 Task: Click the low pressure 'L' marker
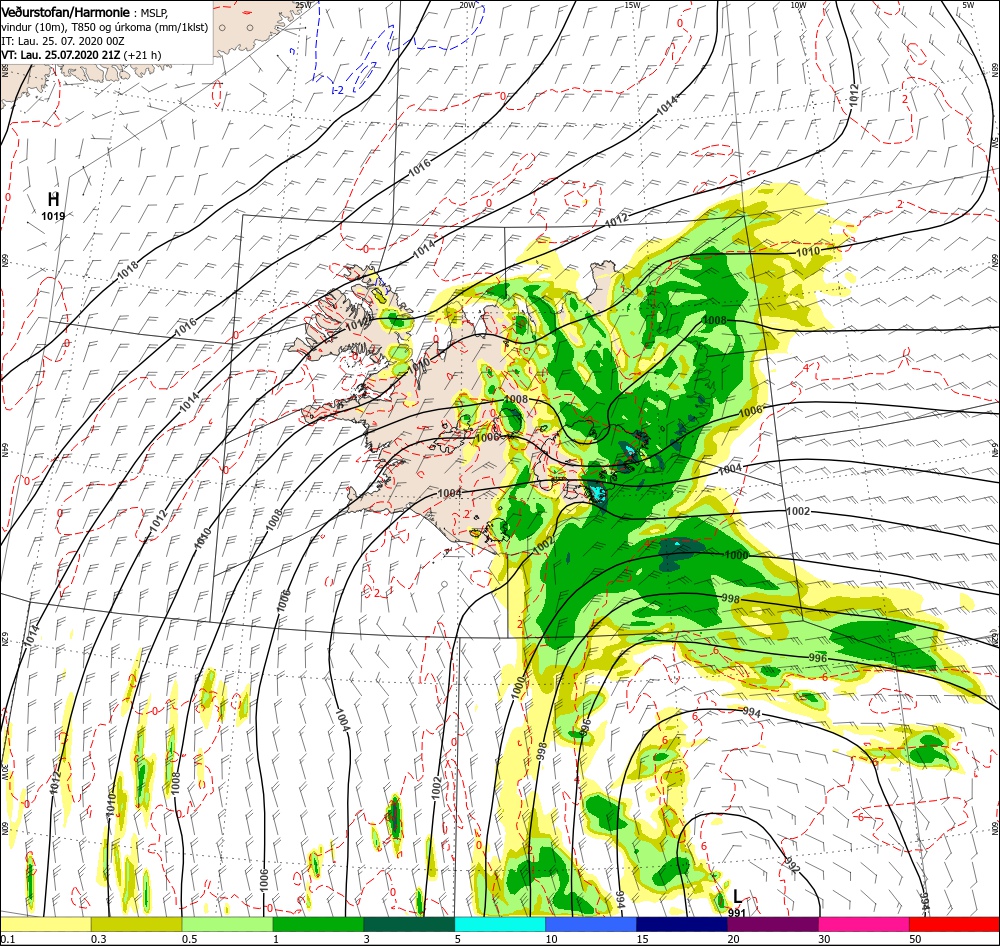tap(737, 896)
